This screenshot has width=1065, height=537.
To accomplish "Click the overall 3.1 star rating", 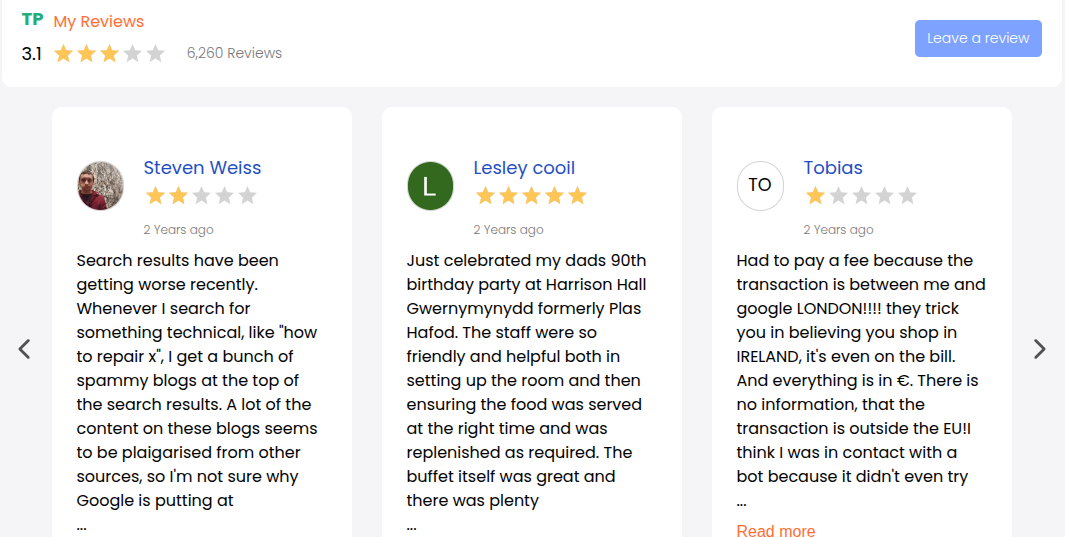I will pyautogui.click(x=109, y=53).
